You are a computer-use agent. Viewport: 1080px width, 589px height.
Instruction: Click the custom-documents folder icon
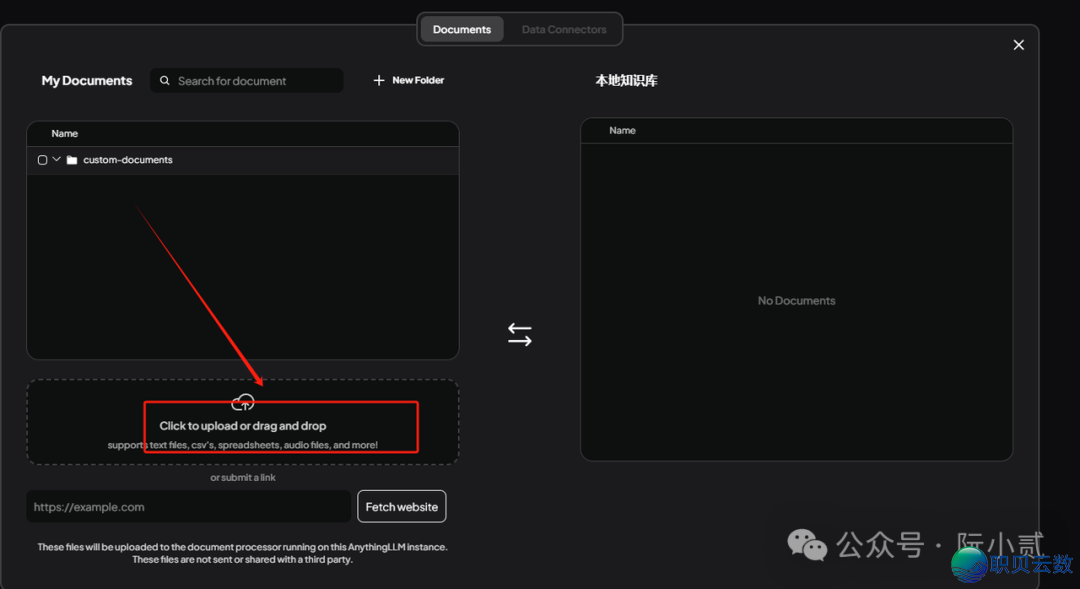pos(72,160)
